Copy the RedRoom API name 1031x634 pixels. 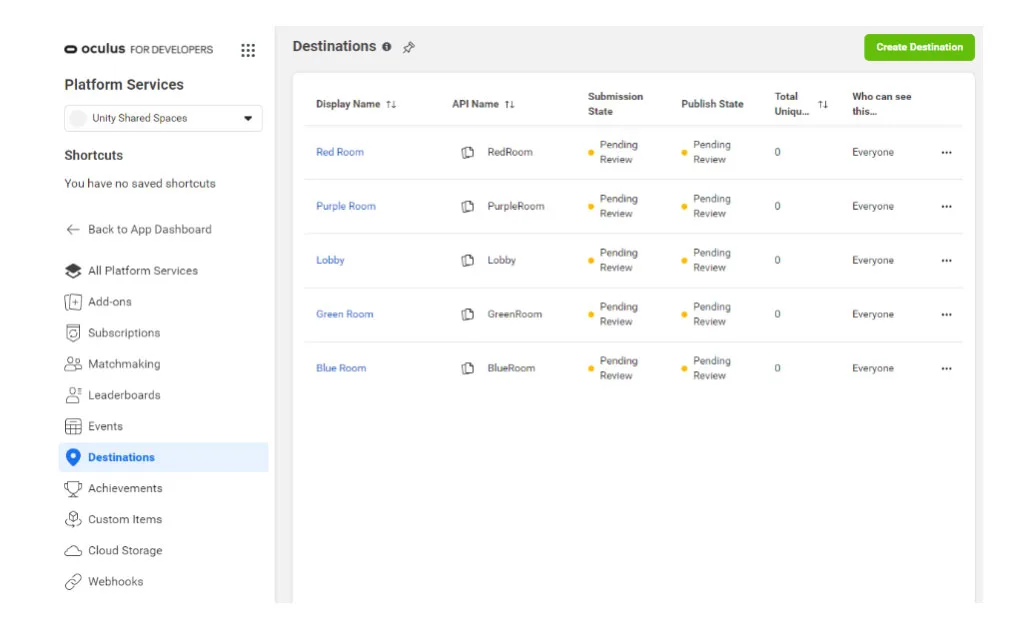coord(468,152)
